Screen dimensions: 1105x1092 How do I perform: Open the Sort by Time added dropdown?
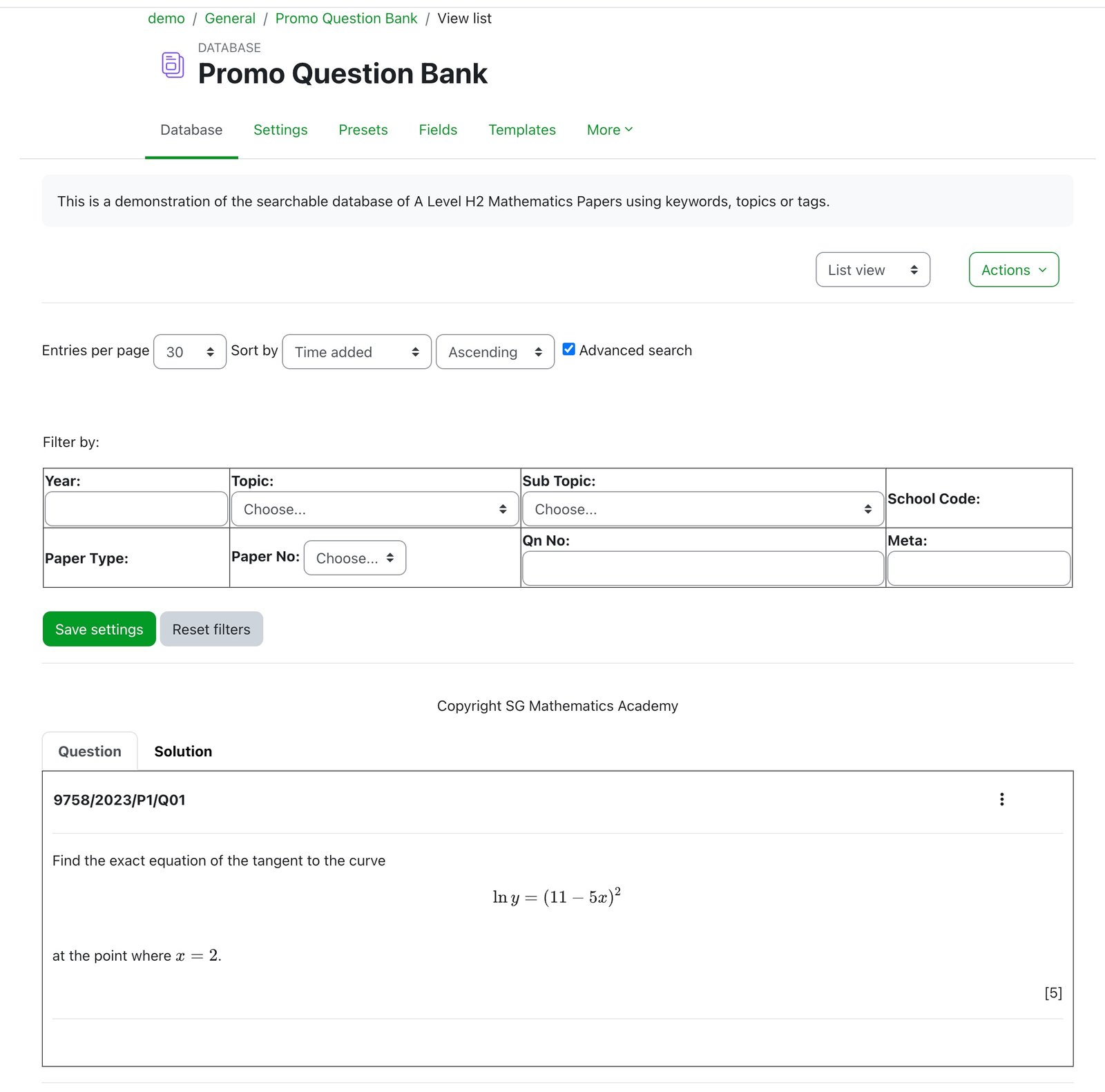click(x=356, y=352)
